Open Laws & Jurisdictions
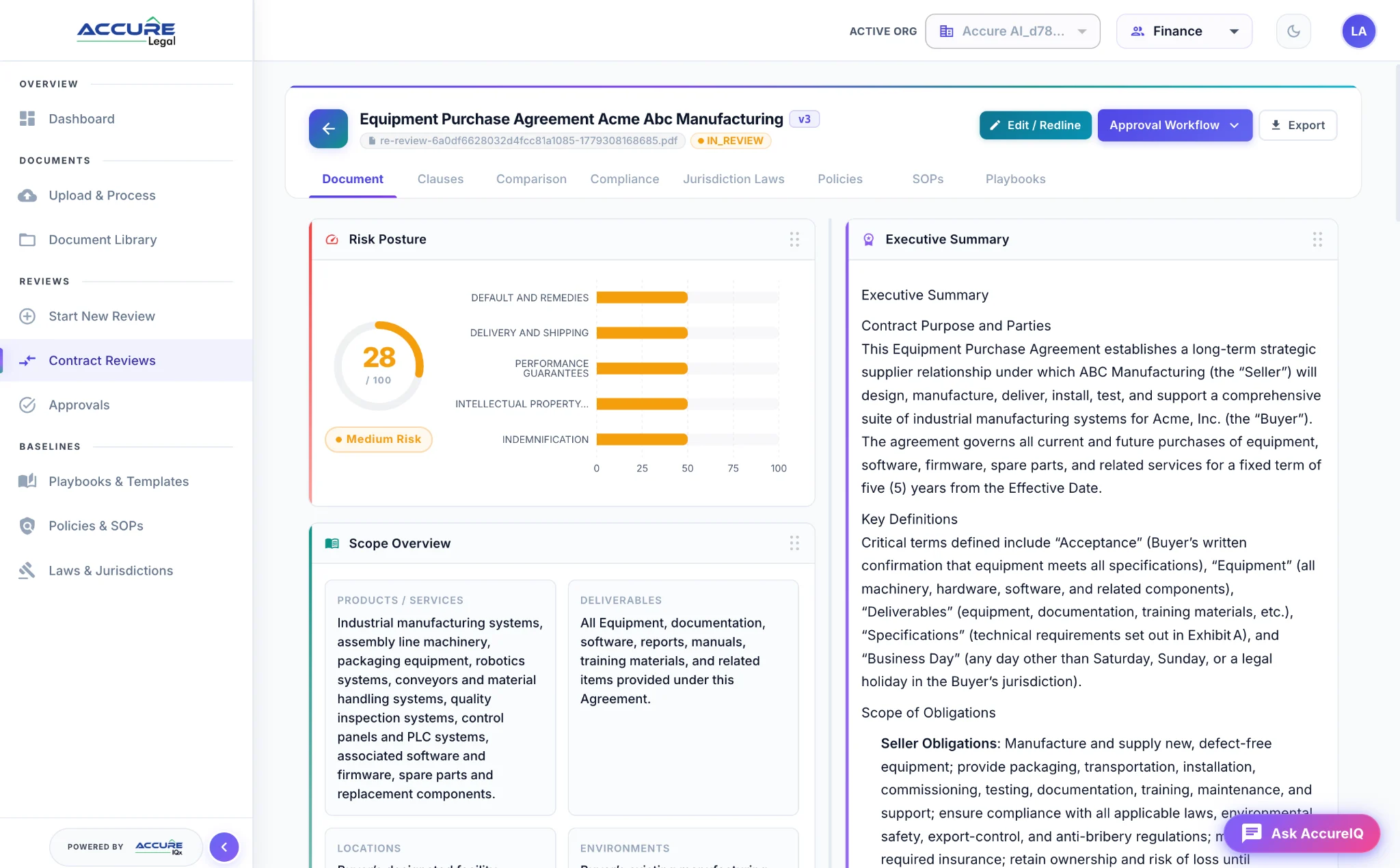1400x868 pixels. pos(126,571)
